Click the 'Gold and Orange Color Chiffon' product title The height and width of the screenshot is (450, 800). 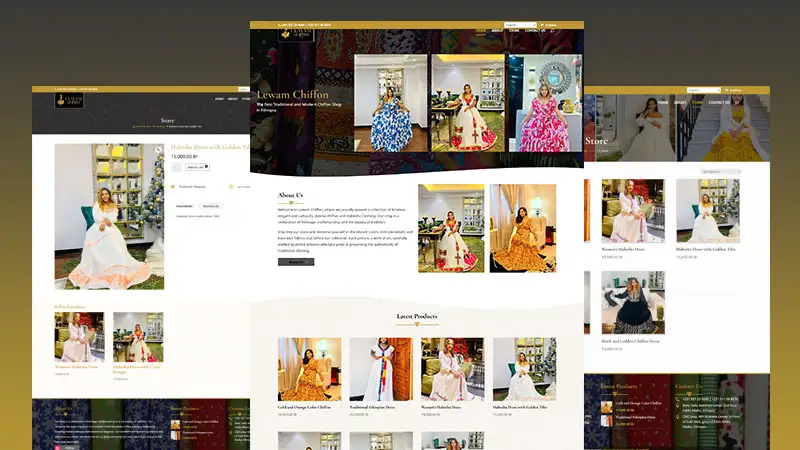point(304,407)
